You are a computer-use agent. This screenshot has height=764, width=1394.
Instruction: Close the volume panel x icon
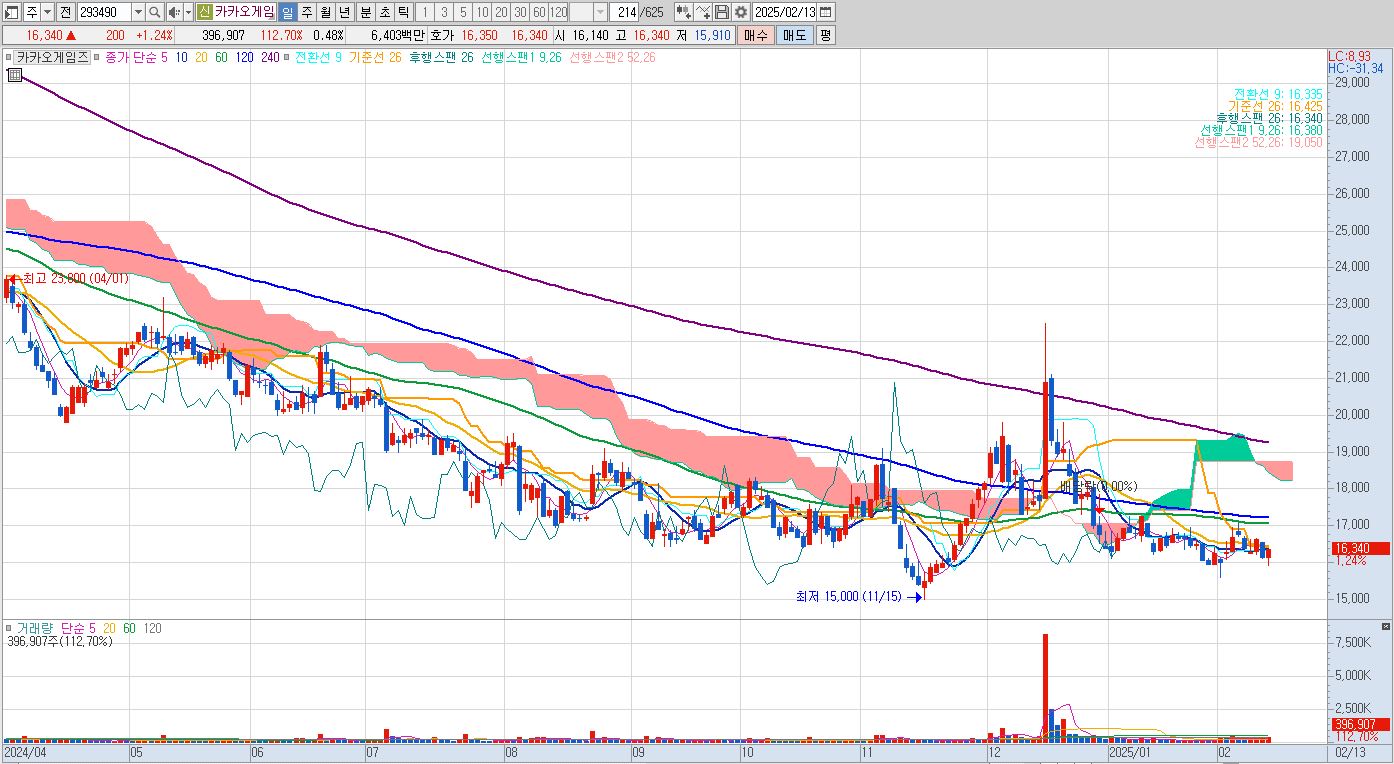click(x=1384, y=626)
